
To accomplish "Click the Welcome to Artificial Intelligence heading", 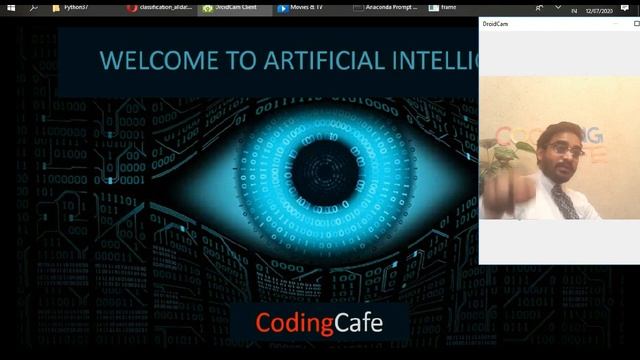I will tap(289, 60).
